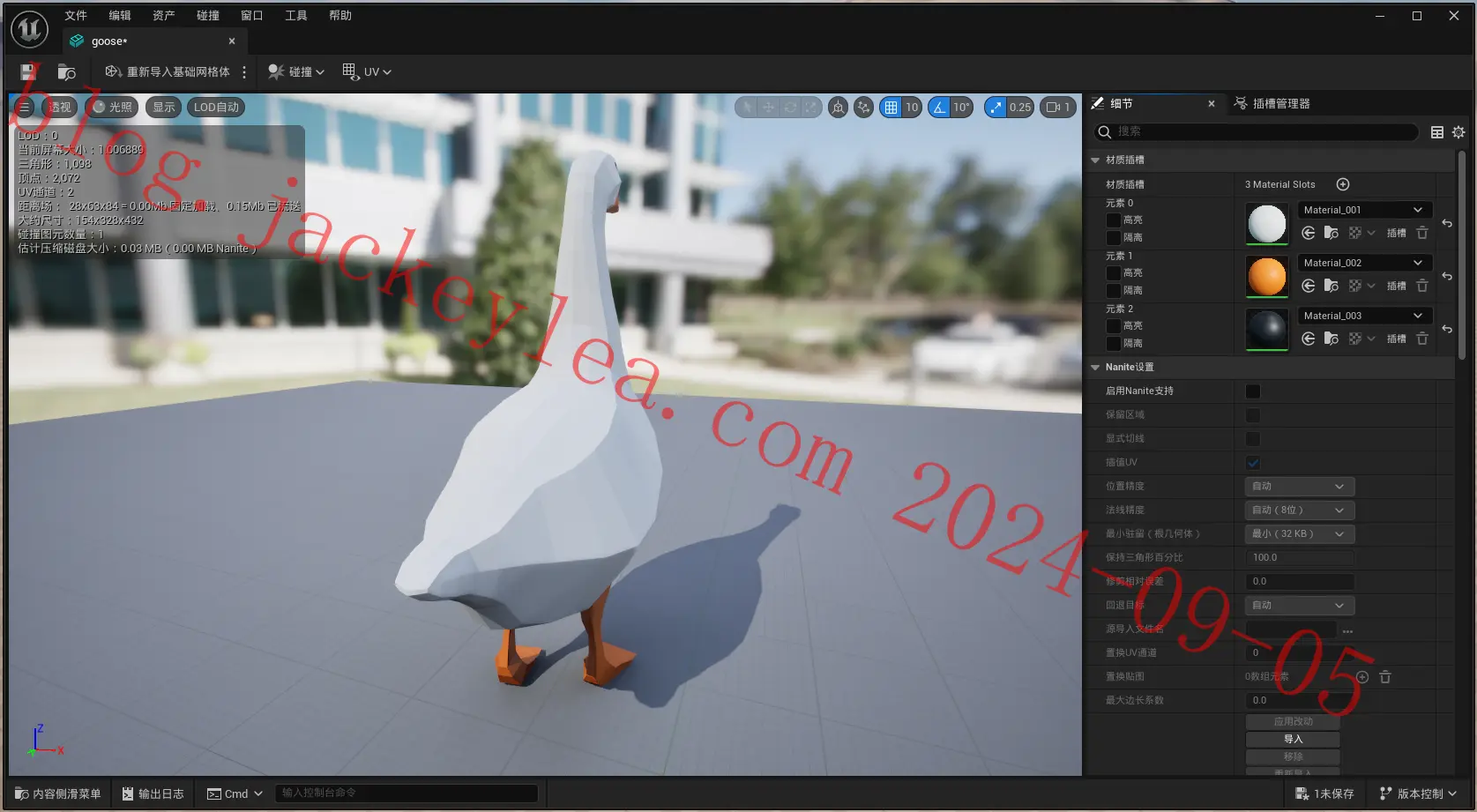1477x812 pixels.
Task: Switch to socket manager tab
Action: [x=1272, y=104]
